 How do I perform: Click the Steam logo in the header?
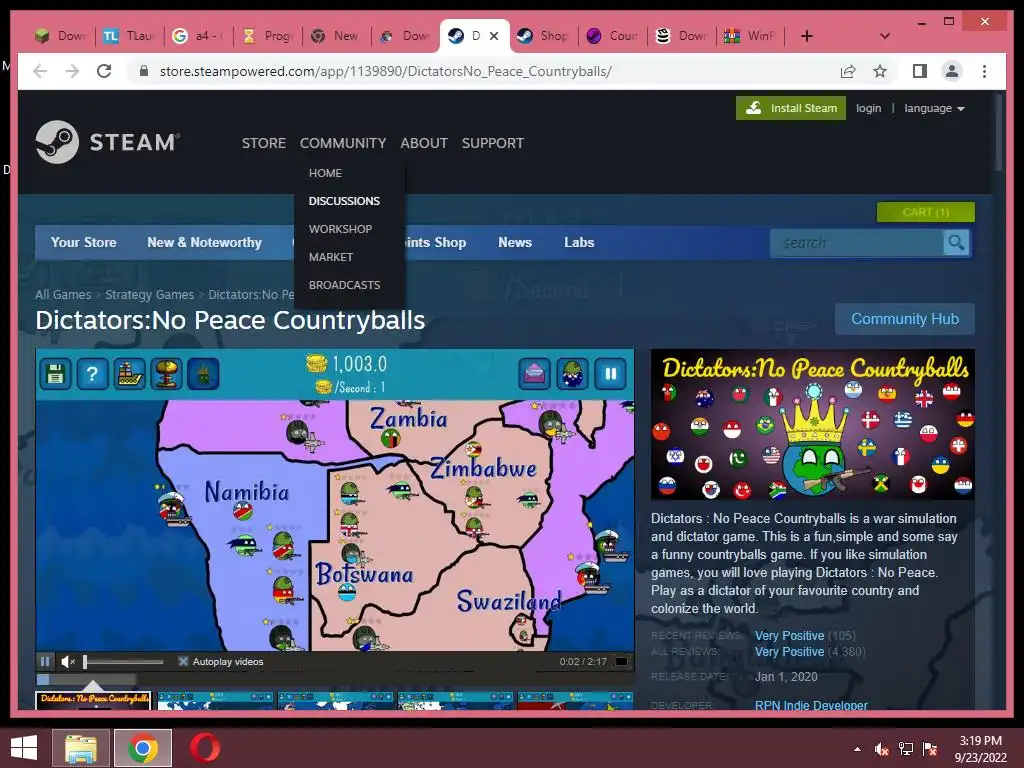tap(107, 142)
